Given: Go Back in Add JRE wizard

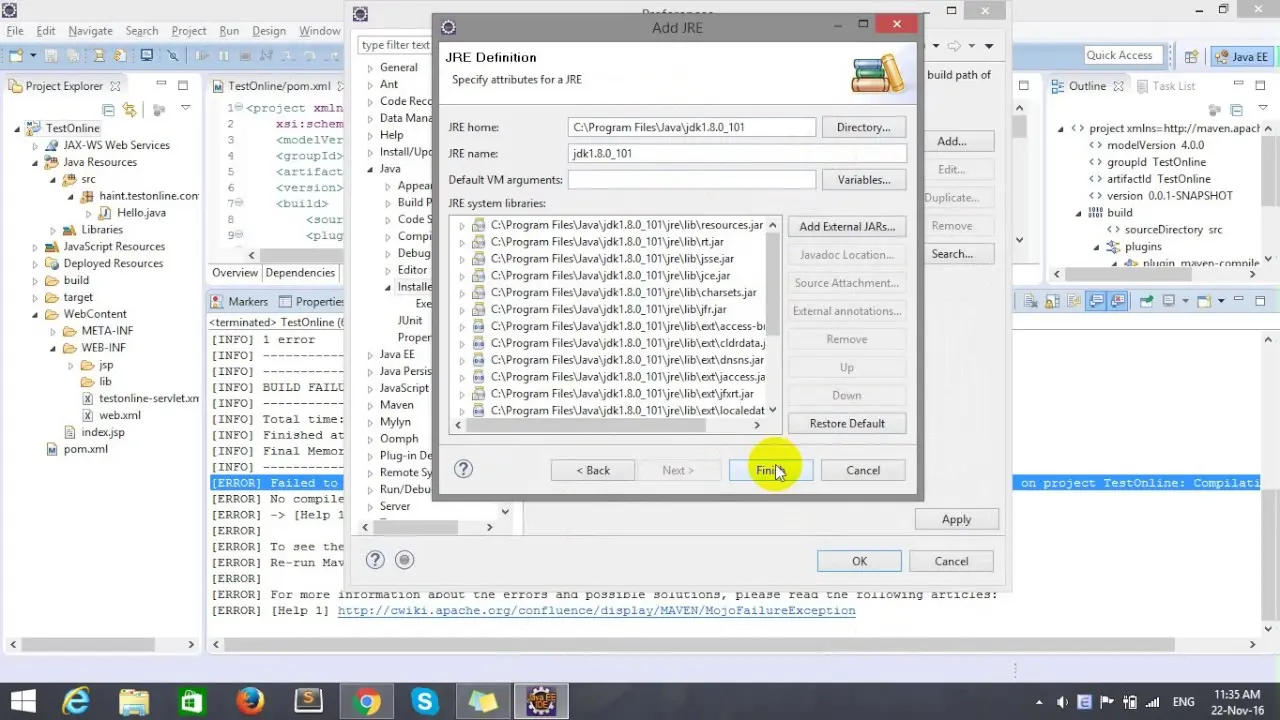Looking at the screenshot, I should coord(593,470).
